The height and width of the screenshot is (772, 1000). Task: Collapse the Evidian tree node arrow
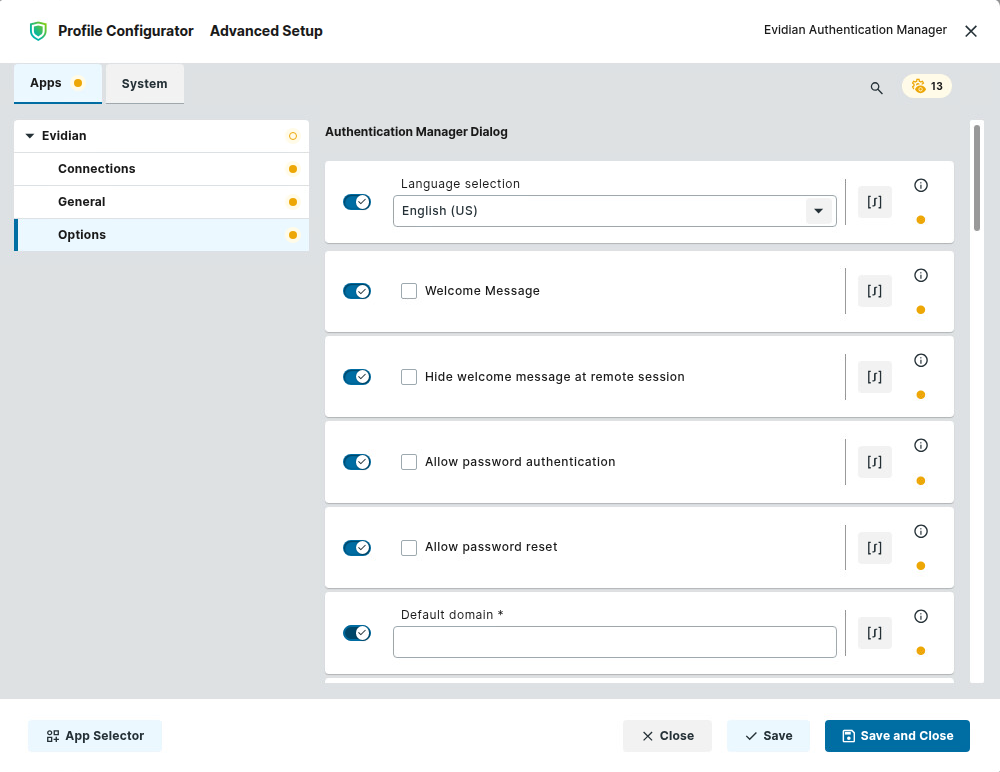pyautogui.click(x=29, y=136)
